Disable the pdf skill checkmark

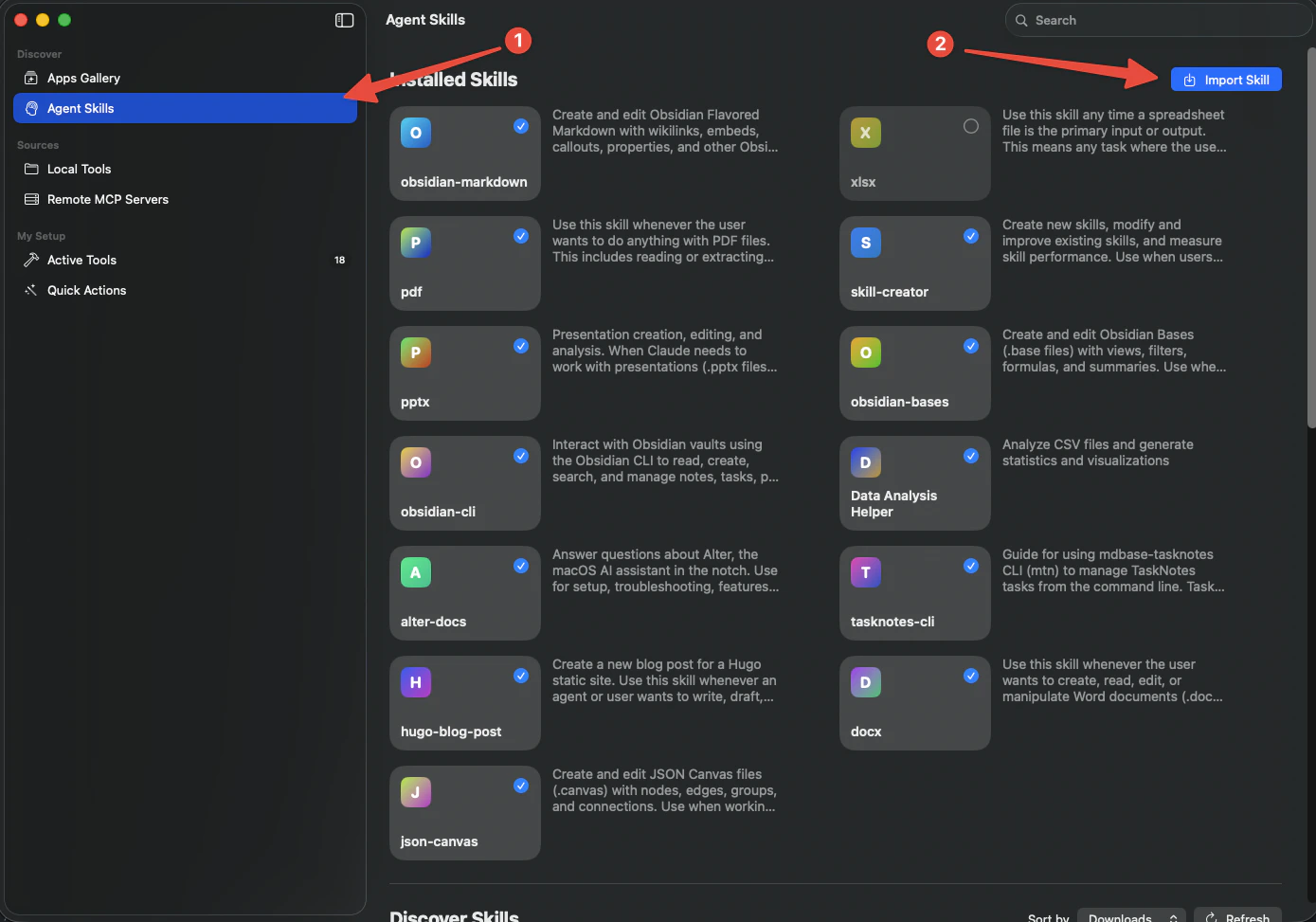[521, 236]
